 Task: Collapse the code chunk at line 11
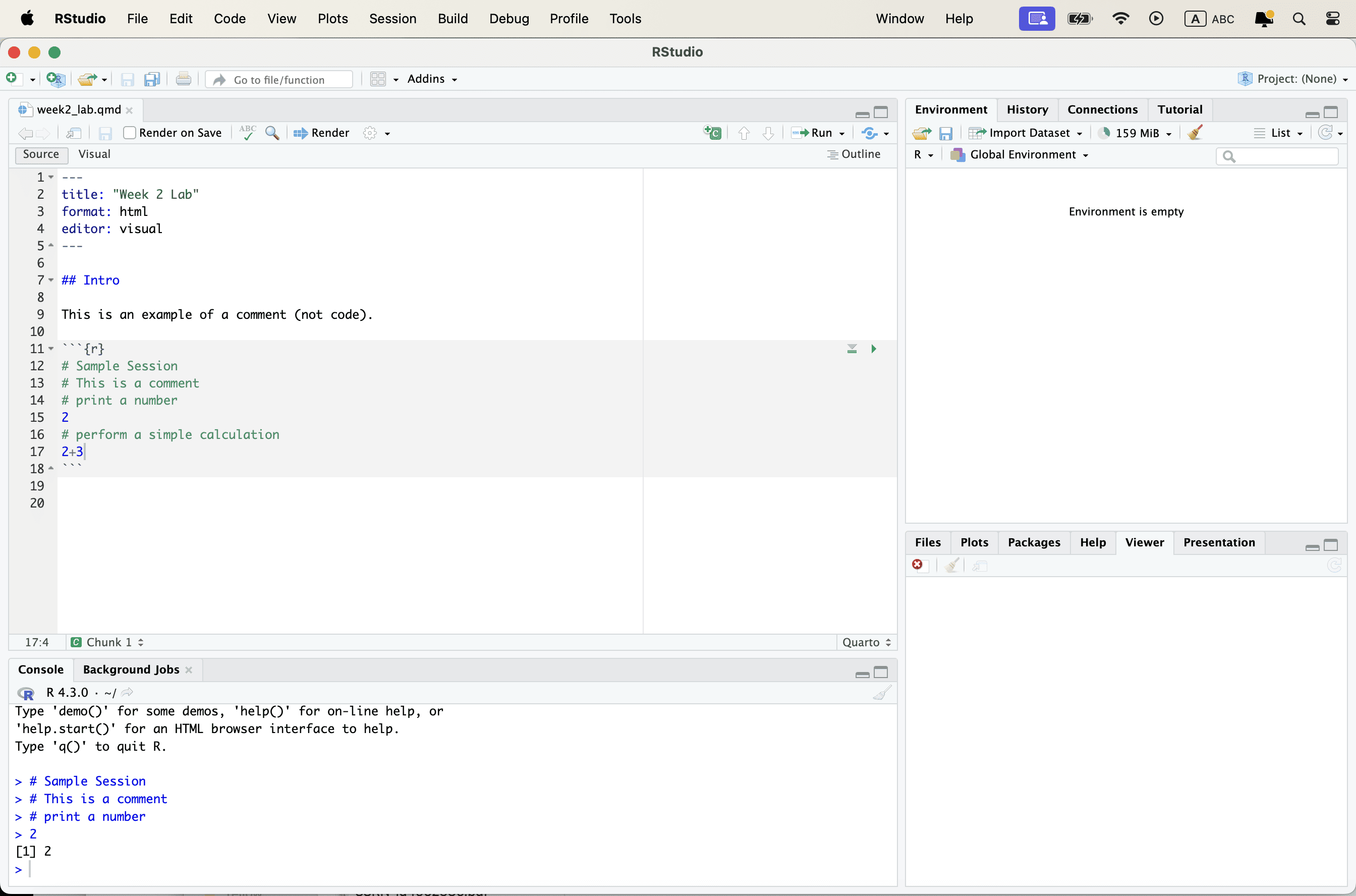[51, 349]
